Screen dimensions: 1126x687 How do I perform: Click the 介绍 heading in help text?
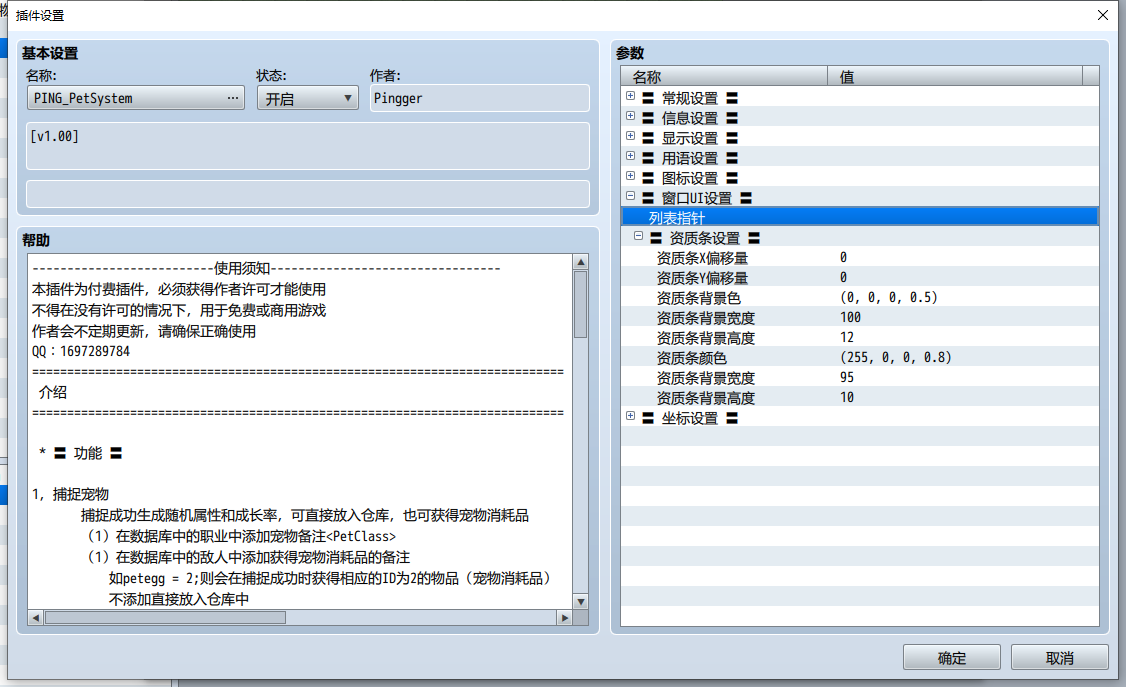click(x=52, y=392)
